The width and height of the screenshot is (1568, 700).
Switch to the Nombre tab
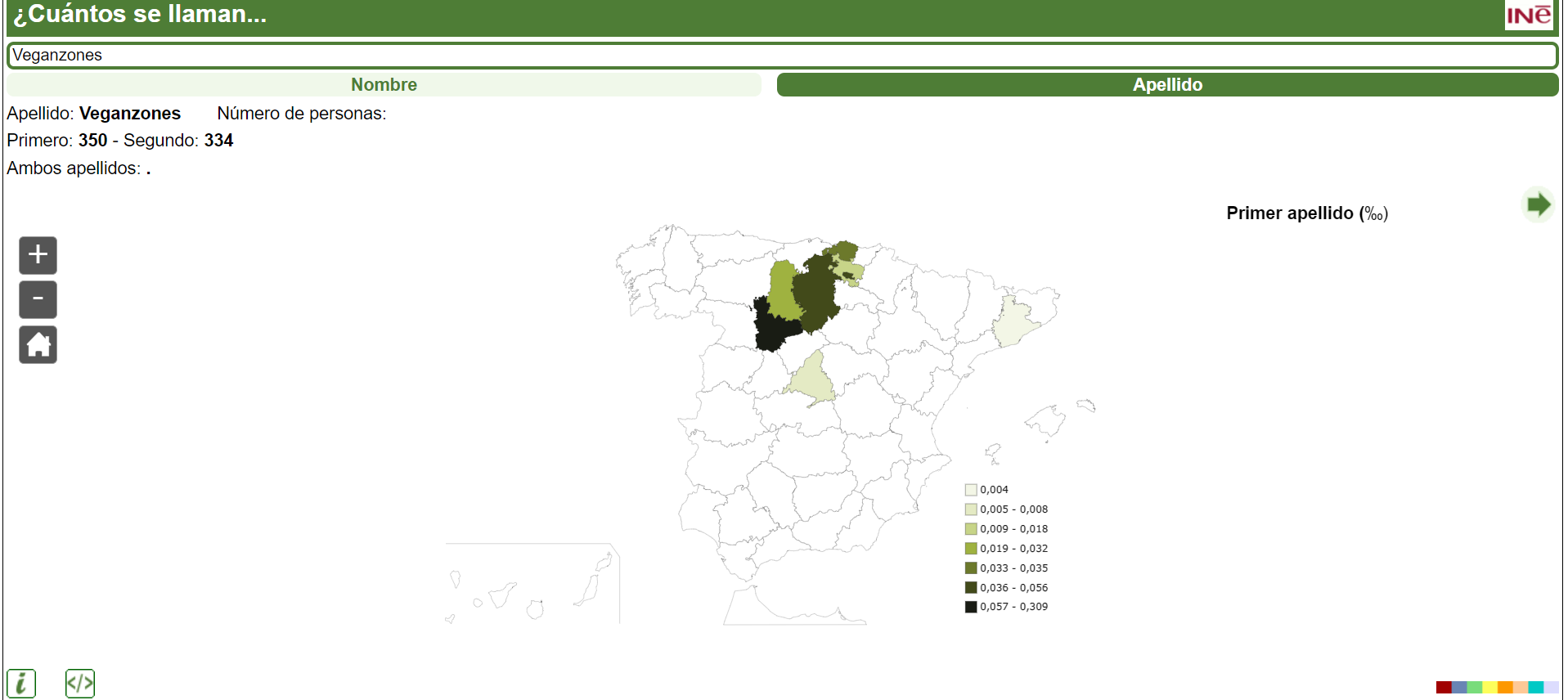pyautogui.click(x=384, y=85)
